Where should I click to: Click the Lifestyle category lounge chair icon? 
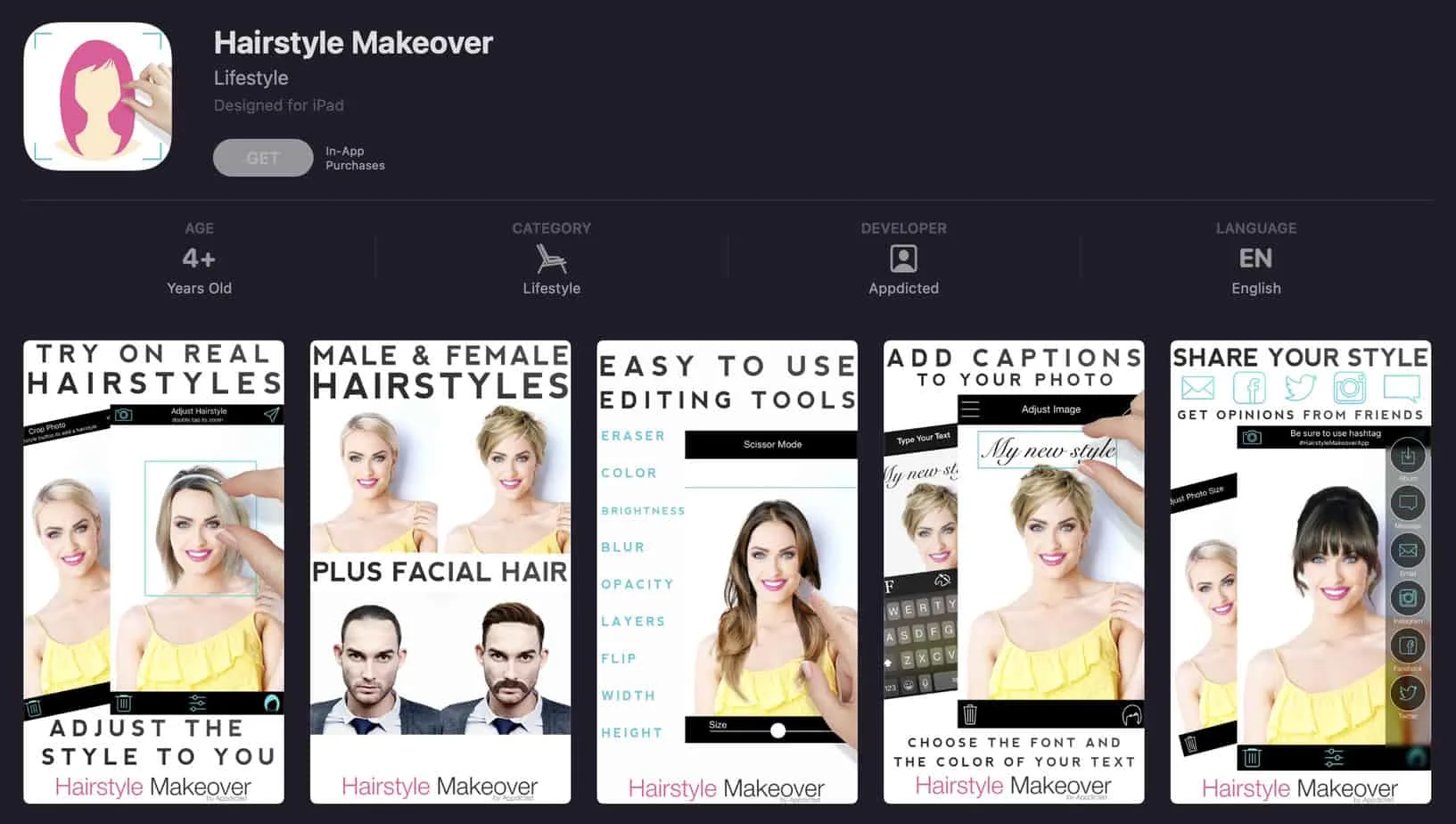click(551, 259)
